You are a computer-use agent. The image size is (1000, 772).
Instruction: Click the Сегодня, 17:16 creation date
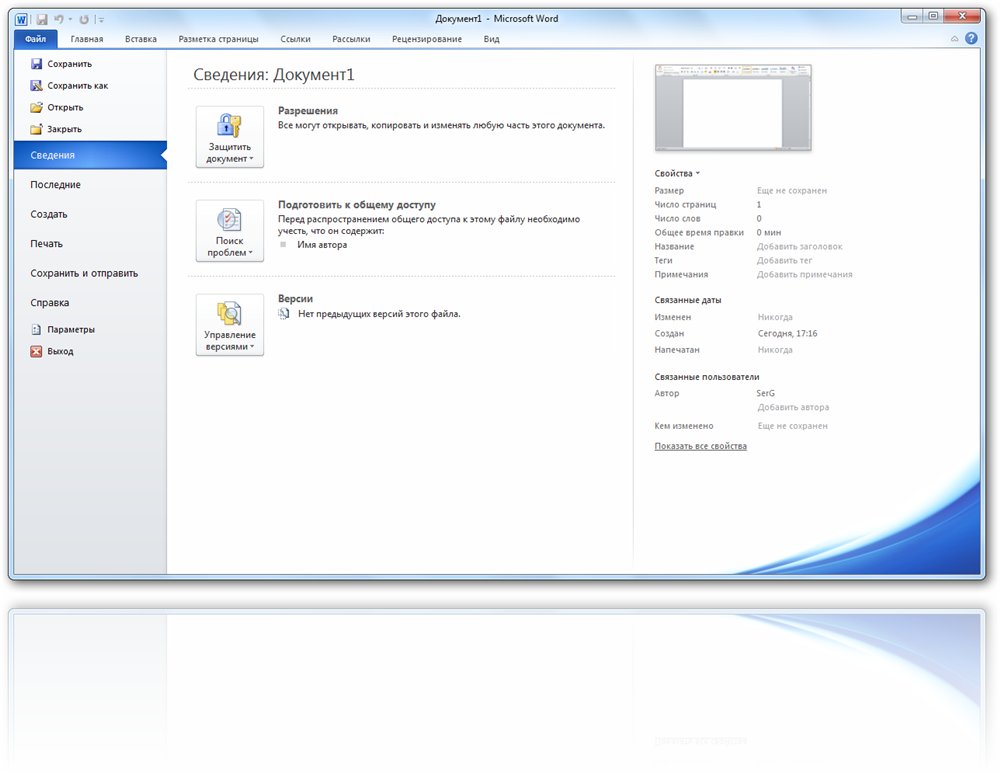788,334
